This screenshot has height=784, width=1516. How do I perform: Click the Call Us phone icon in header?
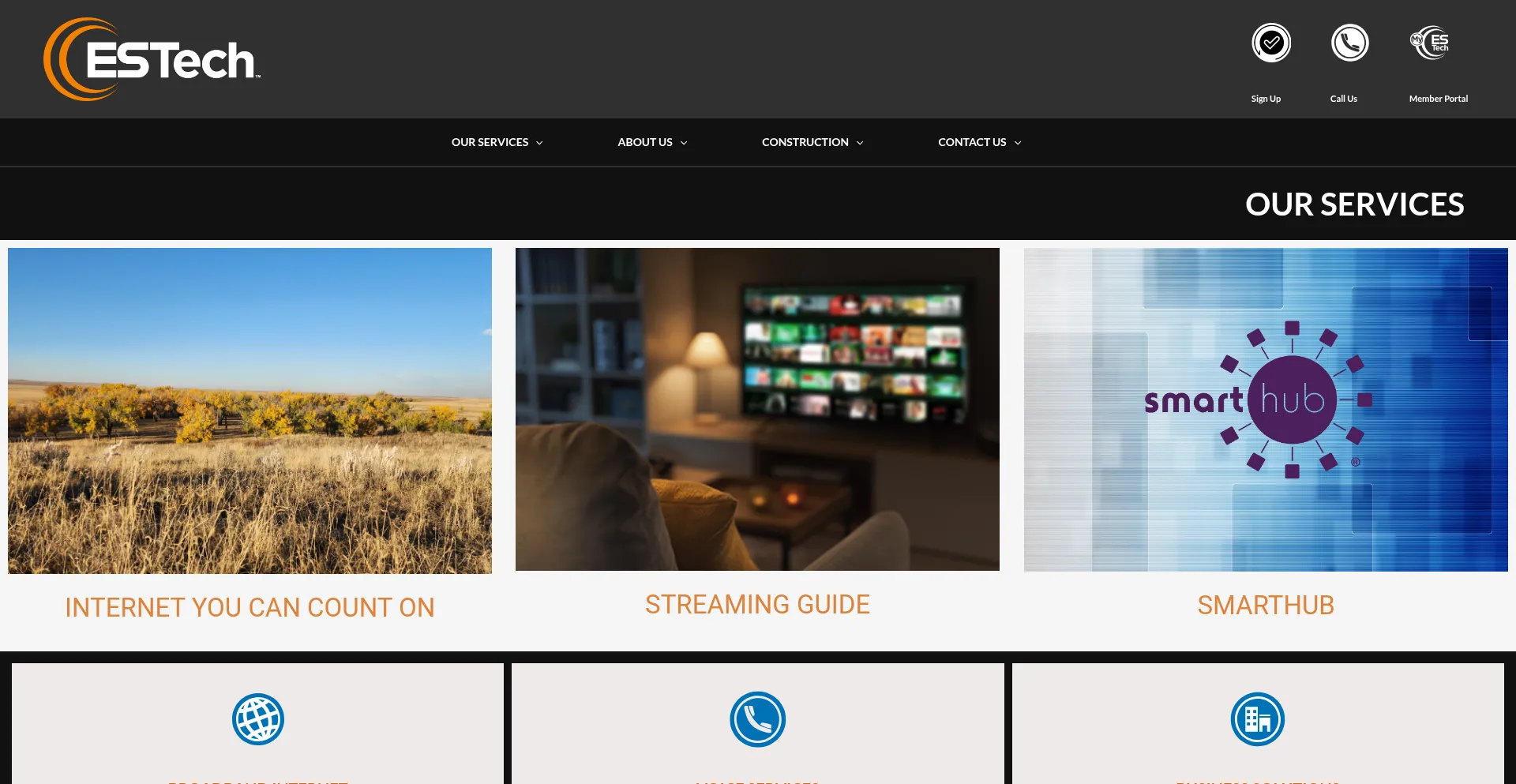[x=1349, y=43]
